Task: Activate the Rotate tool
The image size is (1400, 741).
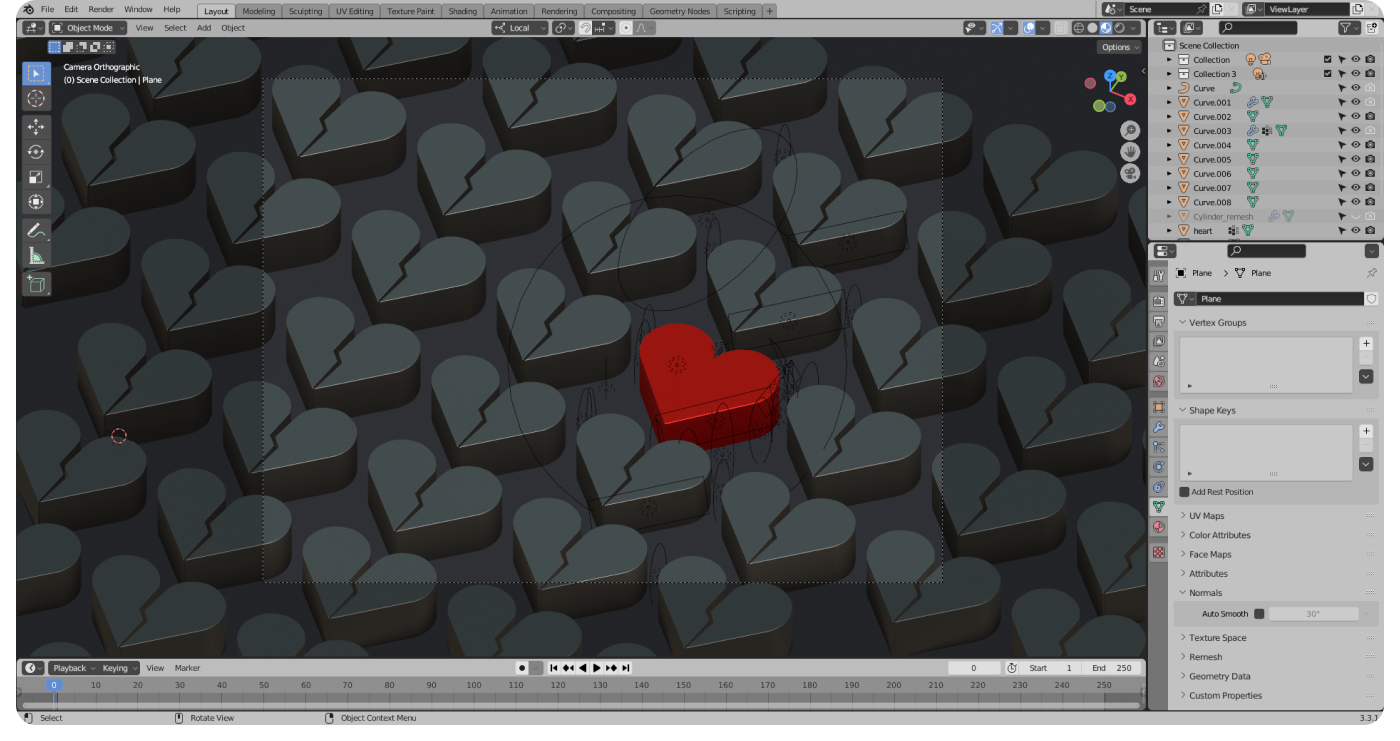Action: click(x=36, y=152)
